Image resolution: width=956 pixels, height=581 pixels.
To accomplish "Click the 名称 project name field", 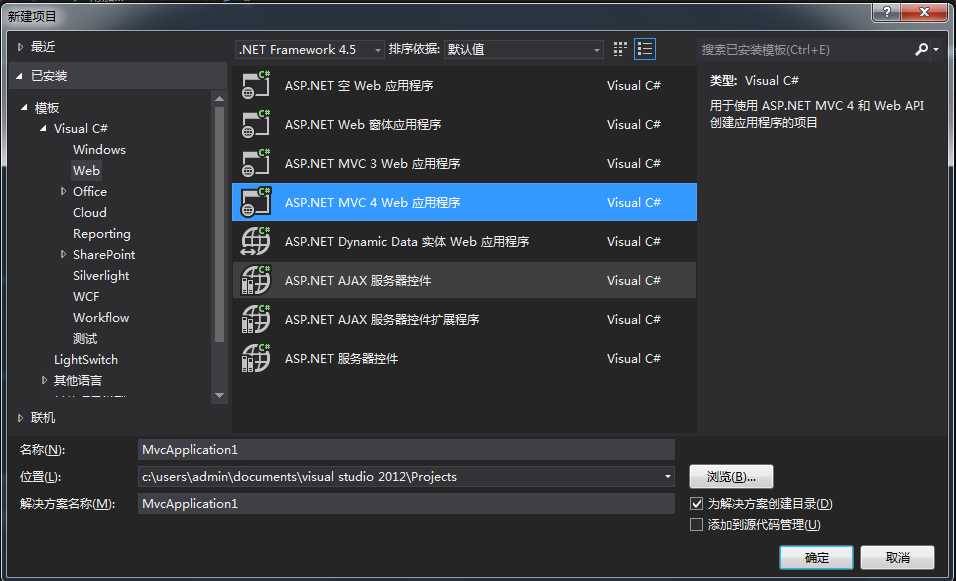I will click(406, 450).
